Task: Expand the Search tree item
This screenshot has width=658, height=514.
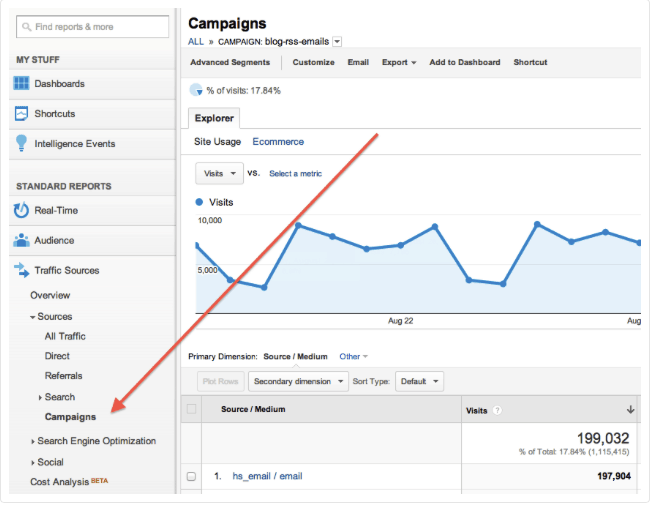Action: 40,397
